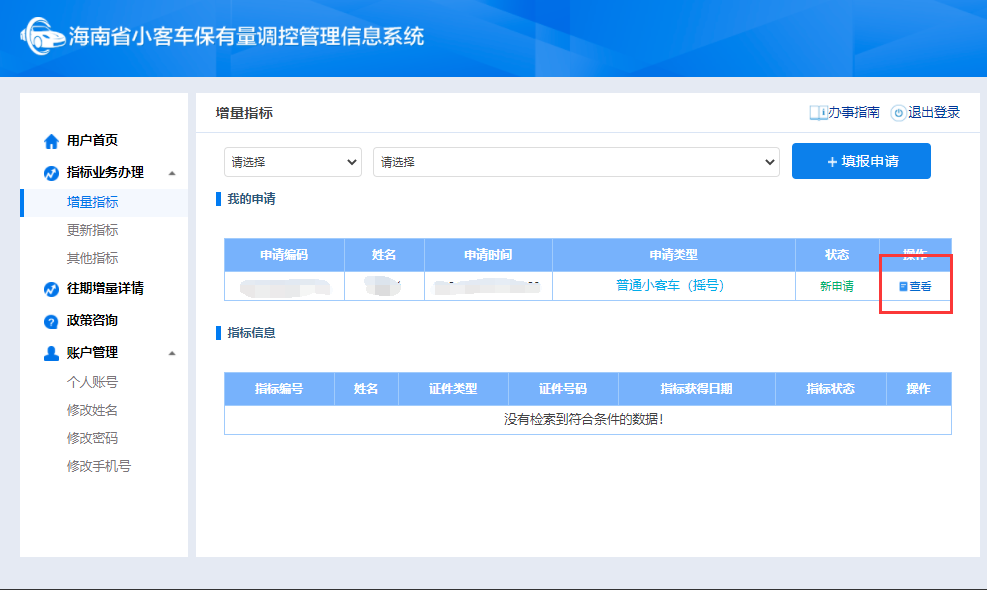Click the power icon beside 退出登录
This screenshot has width=987, height=590.
coord(898,113)
